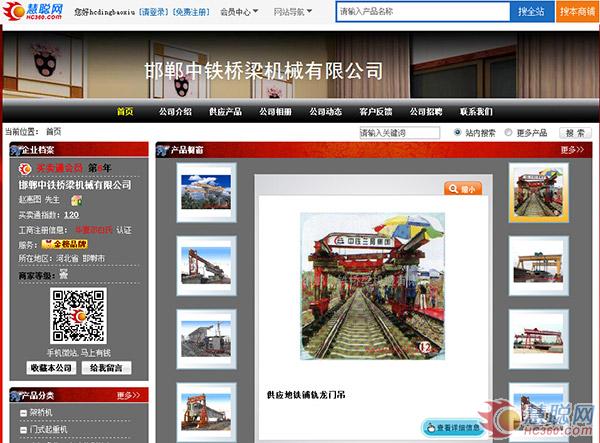Click the 请登录 link
The height and width of the screenshot is (443, 600).
pos(153,12)
